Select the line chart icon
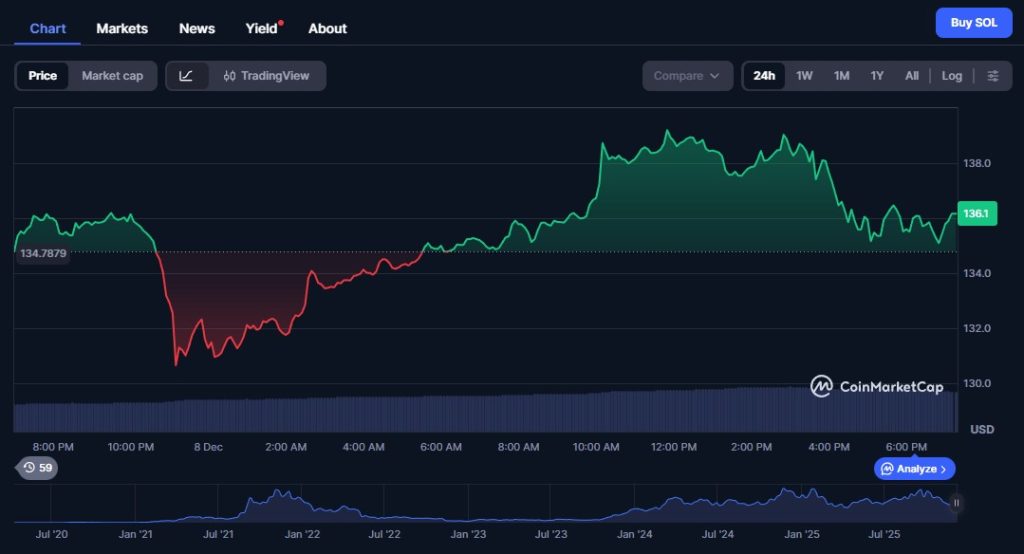This screenshot has height=554, width=1024. point(186,76)
